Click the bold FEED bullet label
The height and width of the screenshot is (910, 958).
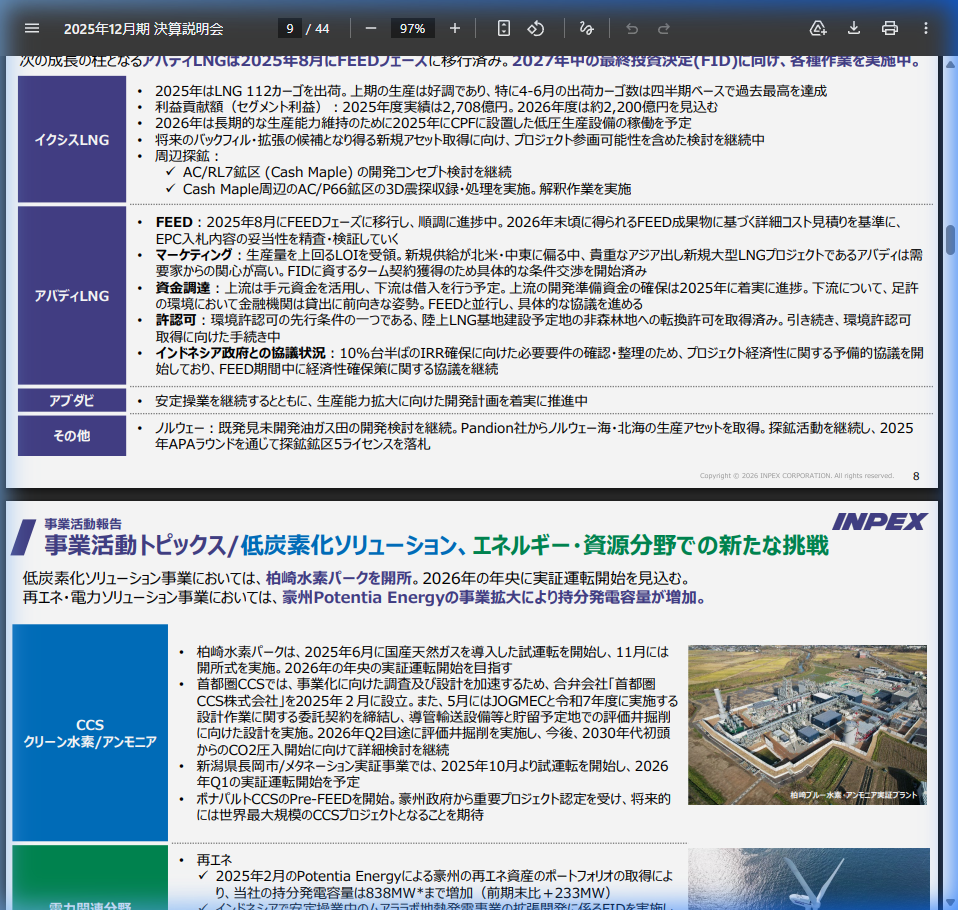(174, 222)
